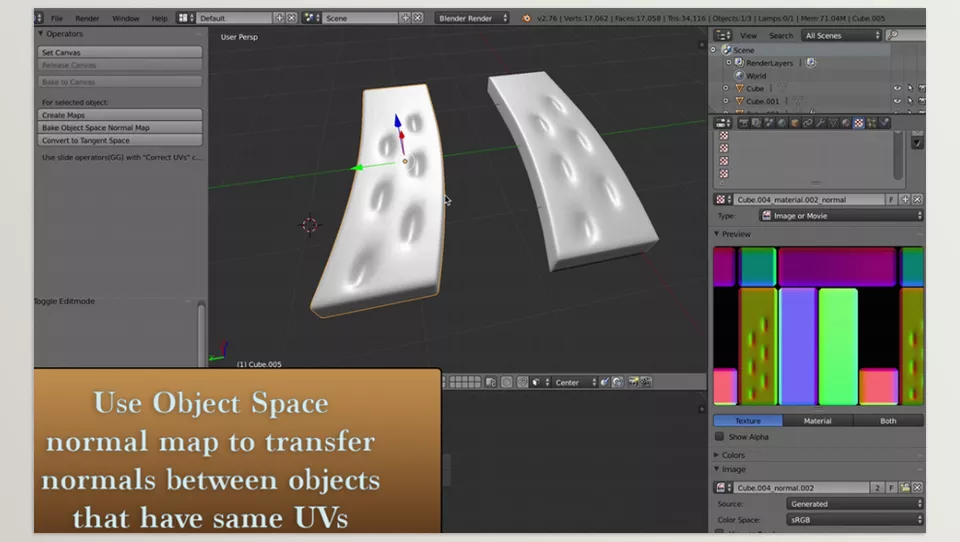Switch preview to Material tab
Viewport: 960px width, 542px height.
point(817,421)
